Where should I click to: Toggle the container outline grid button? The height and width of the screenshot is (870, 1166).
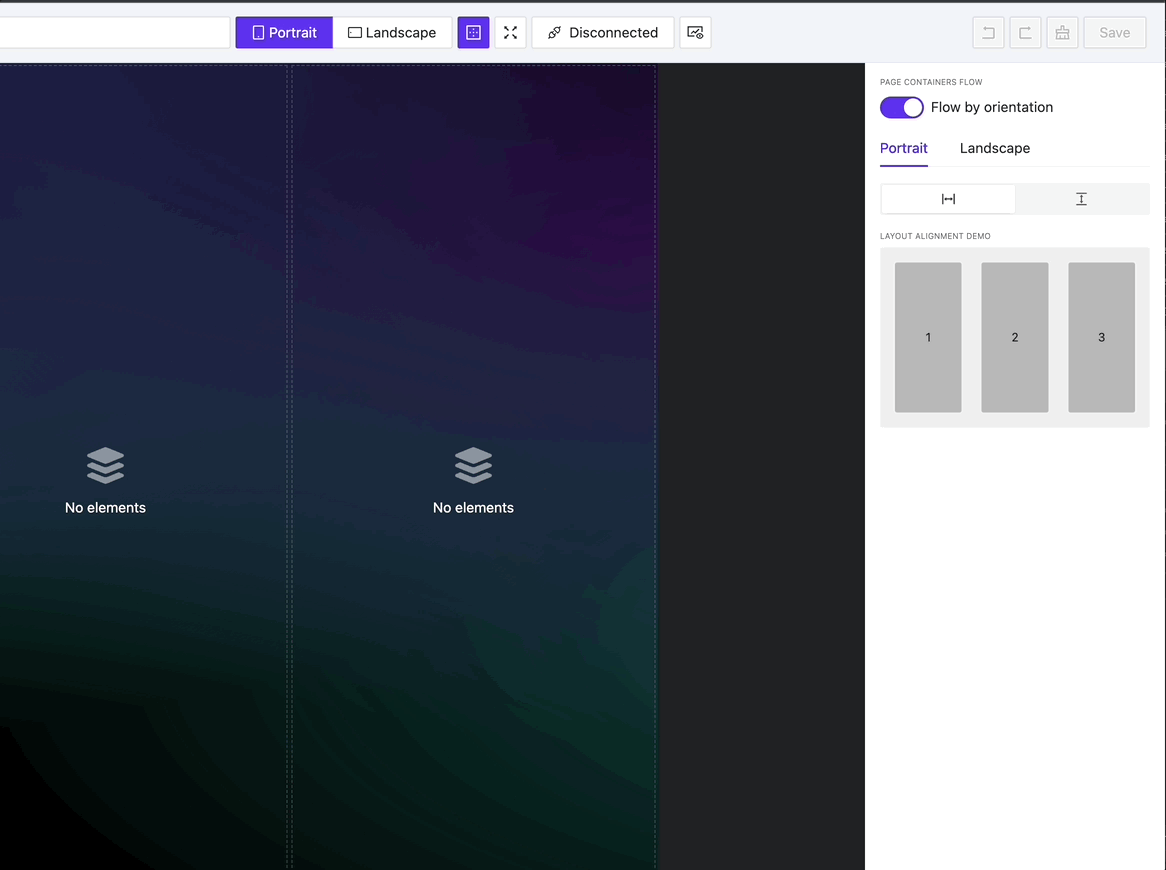coord(473,33)
